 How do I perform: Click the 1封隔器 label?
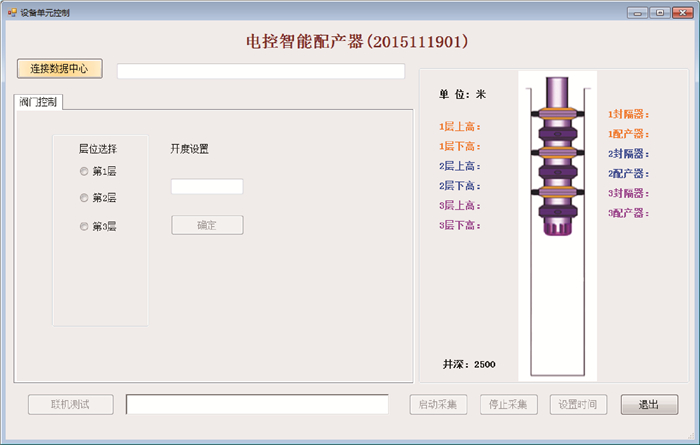[x=628, y=115]
